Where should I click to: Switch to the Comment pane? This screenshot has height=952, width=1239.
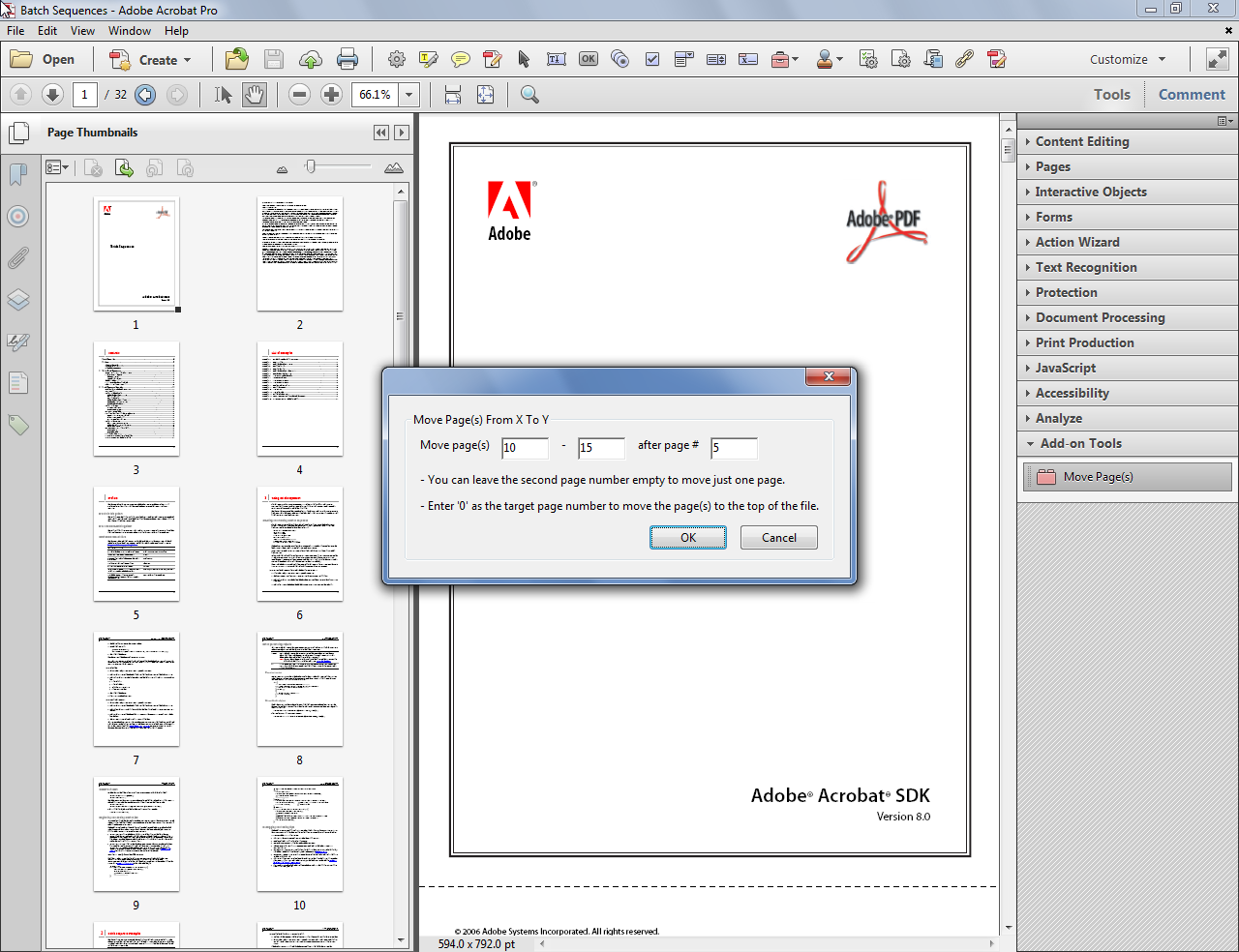(x=1192, y=94)
